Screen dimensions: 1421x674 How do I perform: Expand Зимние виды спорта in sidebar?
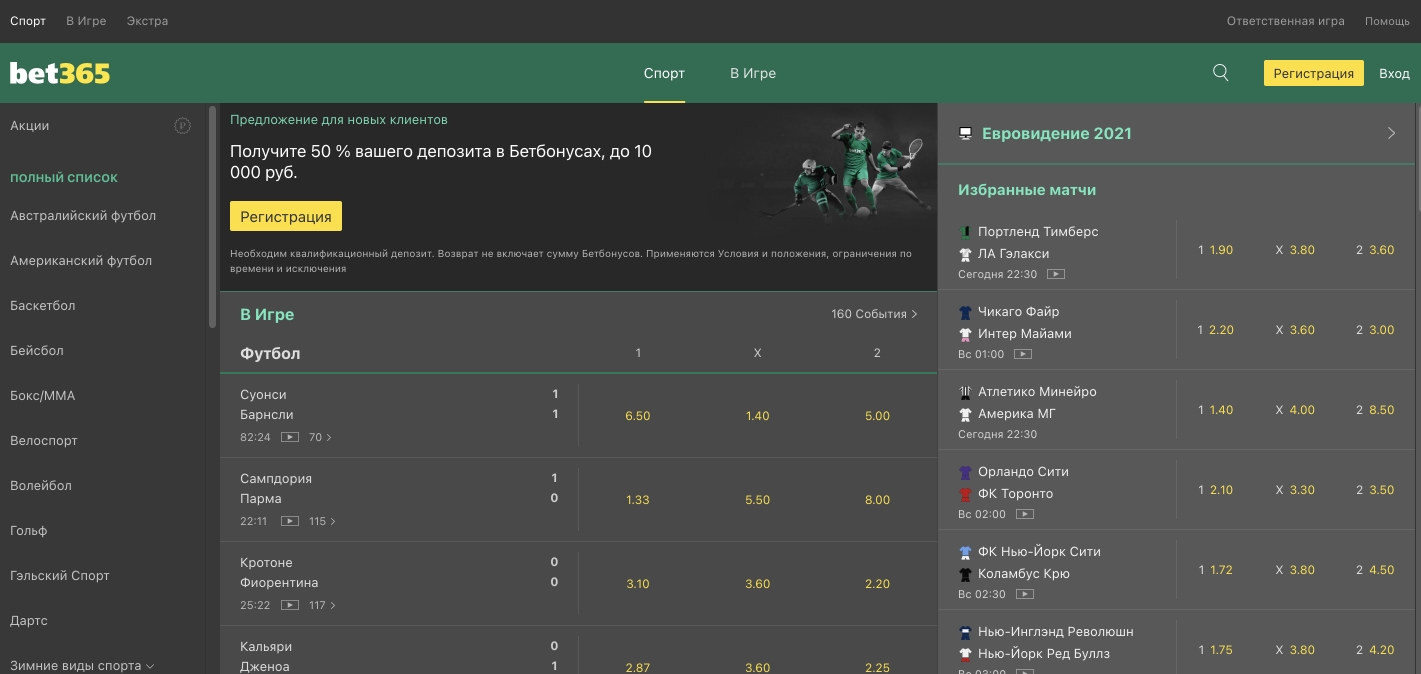coord(82,665)
